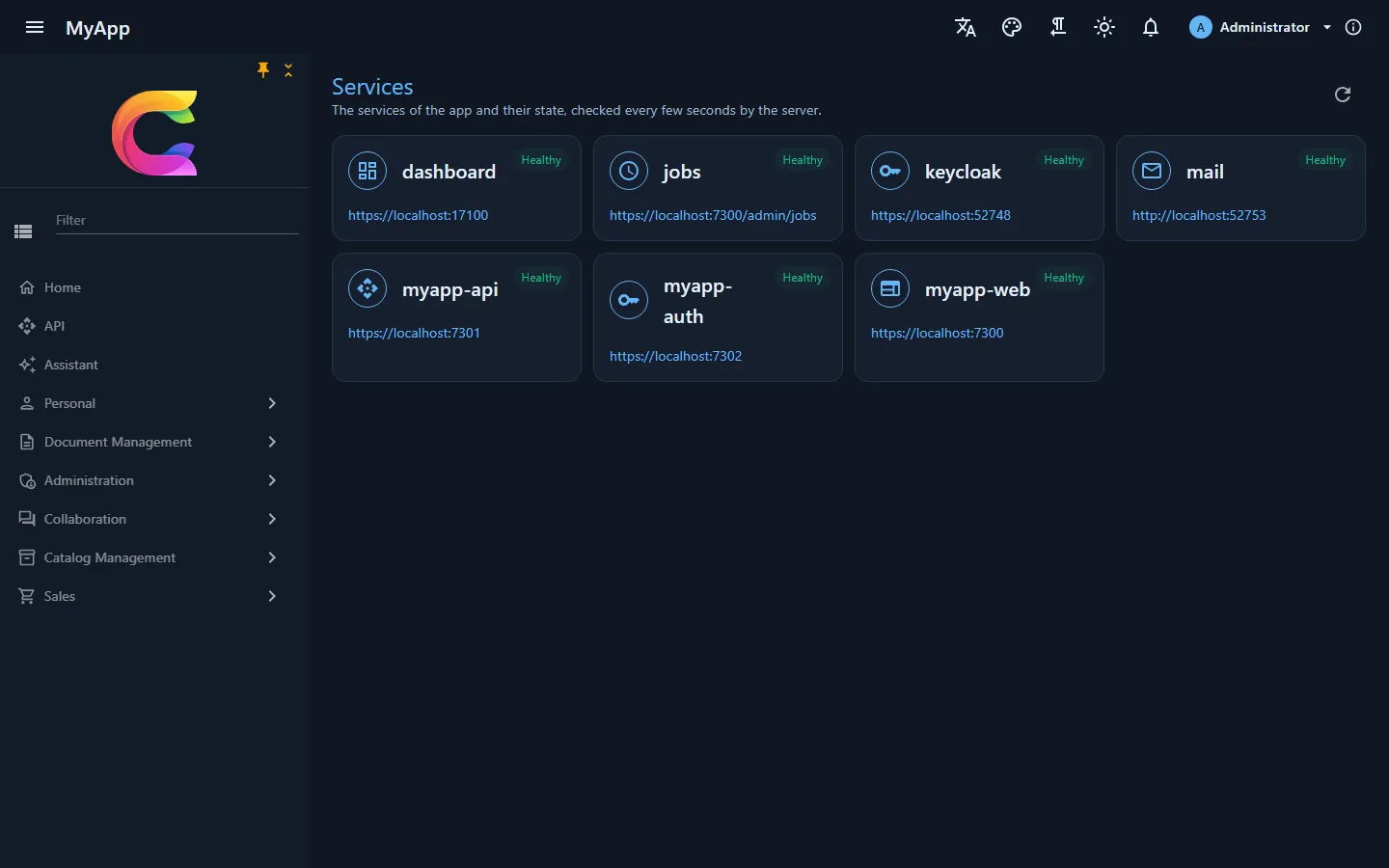1389x868 pixels.
Task: Click the jobs clock icon
Action: click(629, 171)
